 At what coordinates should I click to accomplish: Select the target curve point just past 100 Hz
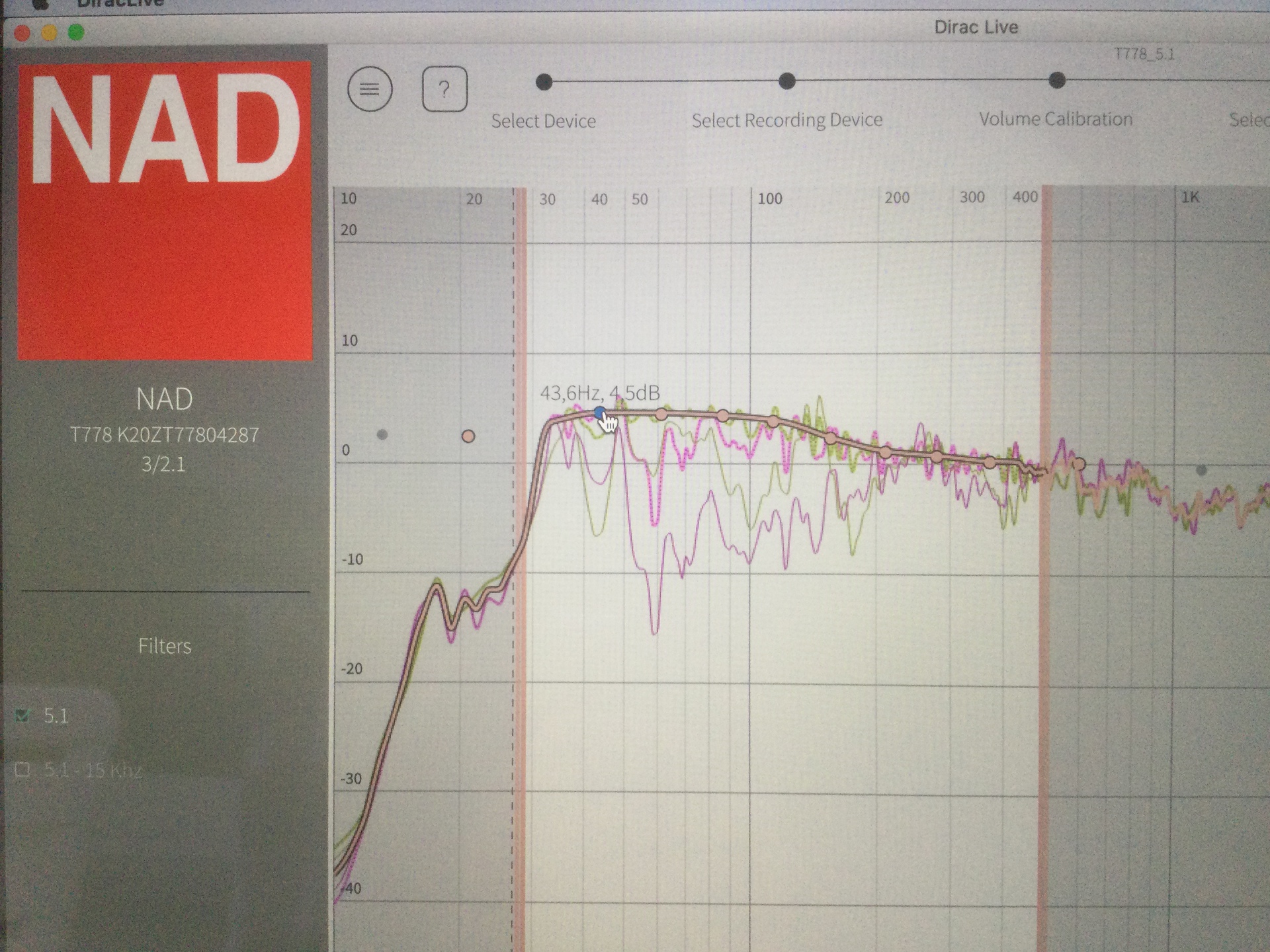pos(773,421)
